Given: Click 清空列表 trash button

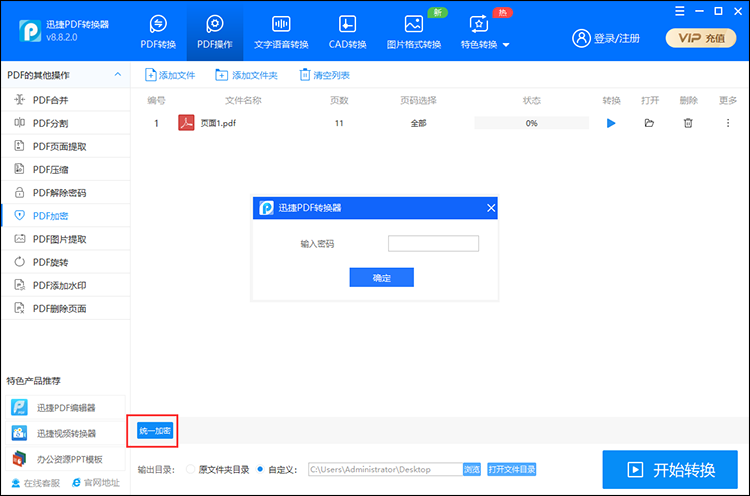Looking at the screenshot, I should [x=324, y=75].
